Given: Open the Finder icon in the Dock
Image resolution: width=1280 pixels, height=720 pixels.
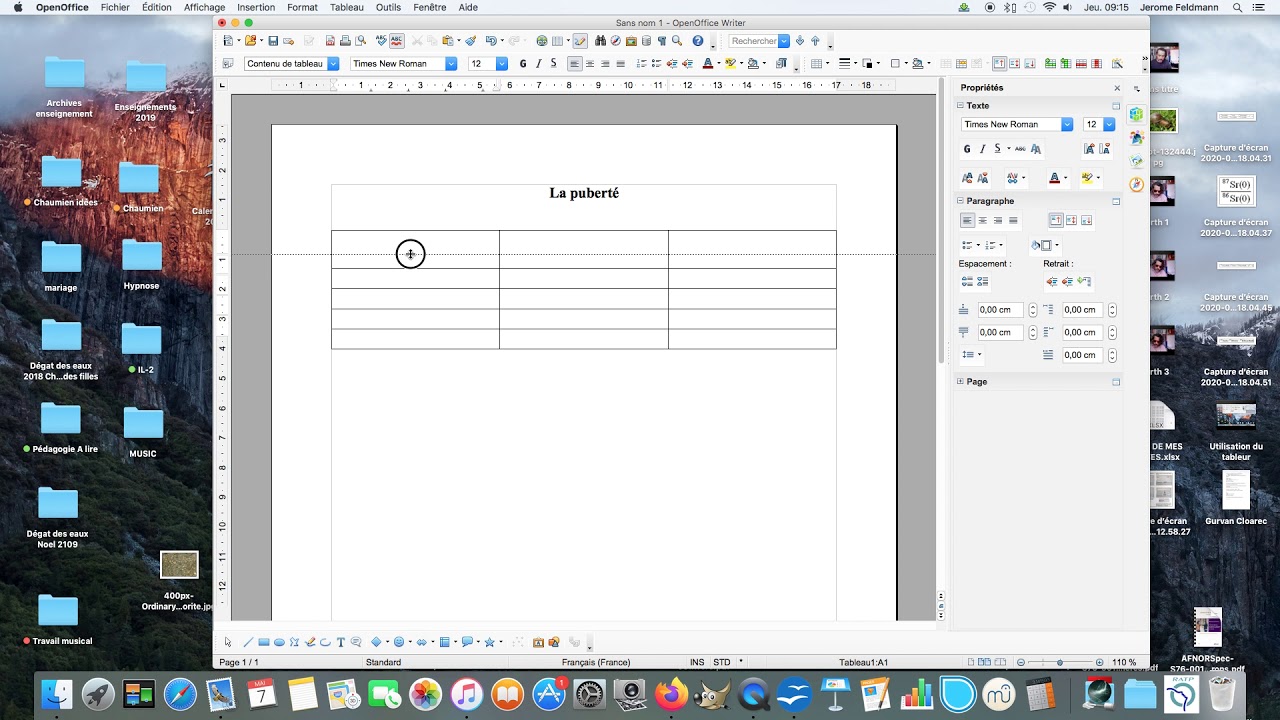Looking at the screenshot, I should coord(57,694).
